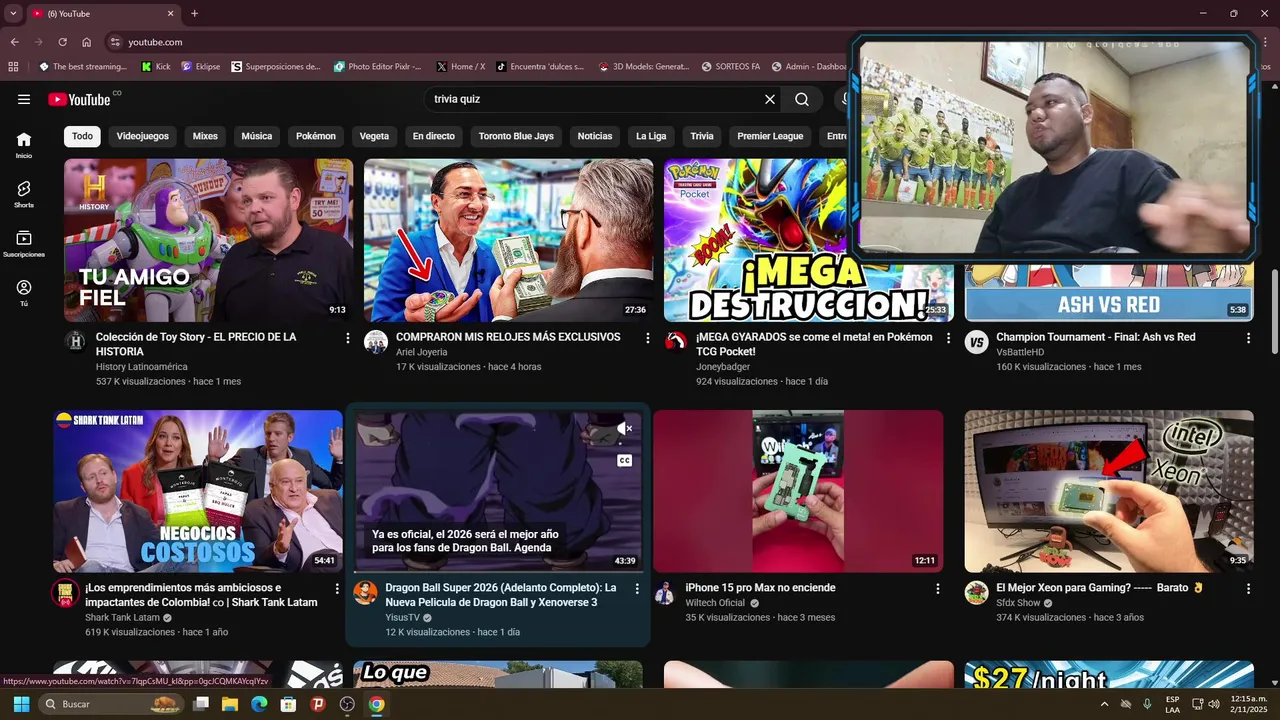Open the Tú profile sidebar item

pos(24,292)
